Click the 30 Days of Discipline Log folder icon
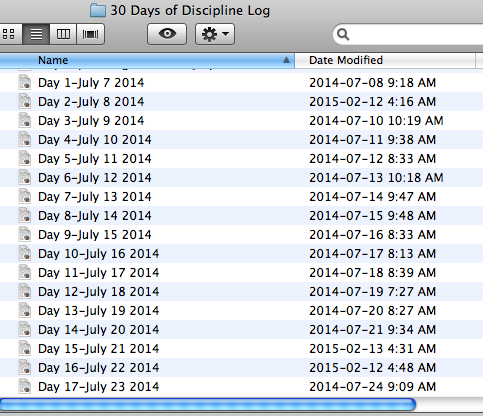Viewport: 483px width, 416px height. 98,10
